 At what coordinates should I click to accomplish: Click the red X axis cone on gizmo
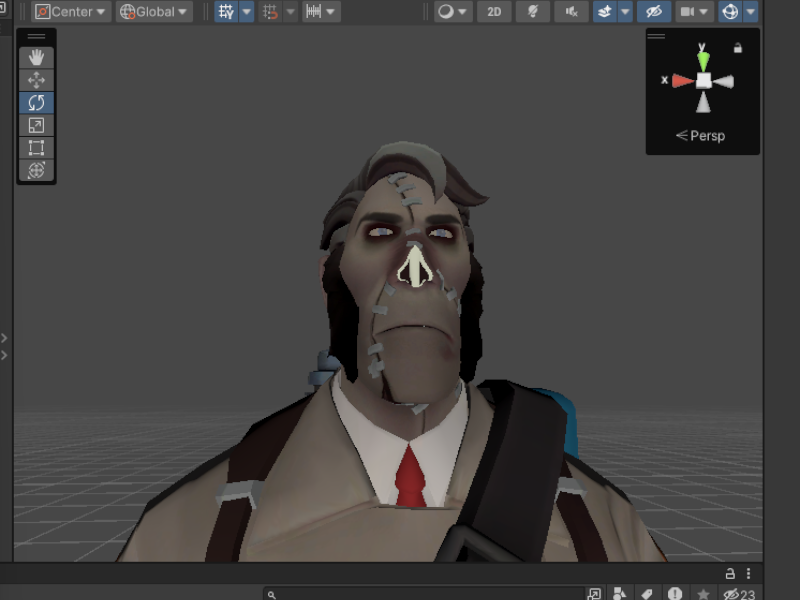683,81
